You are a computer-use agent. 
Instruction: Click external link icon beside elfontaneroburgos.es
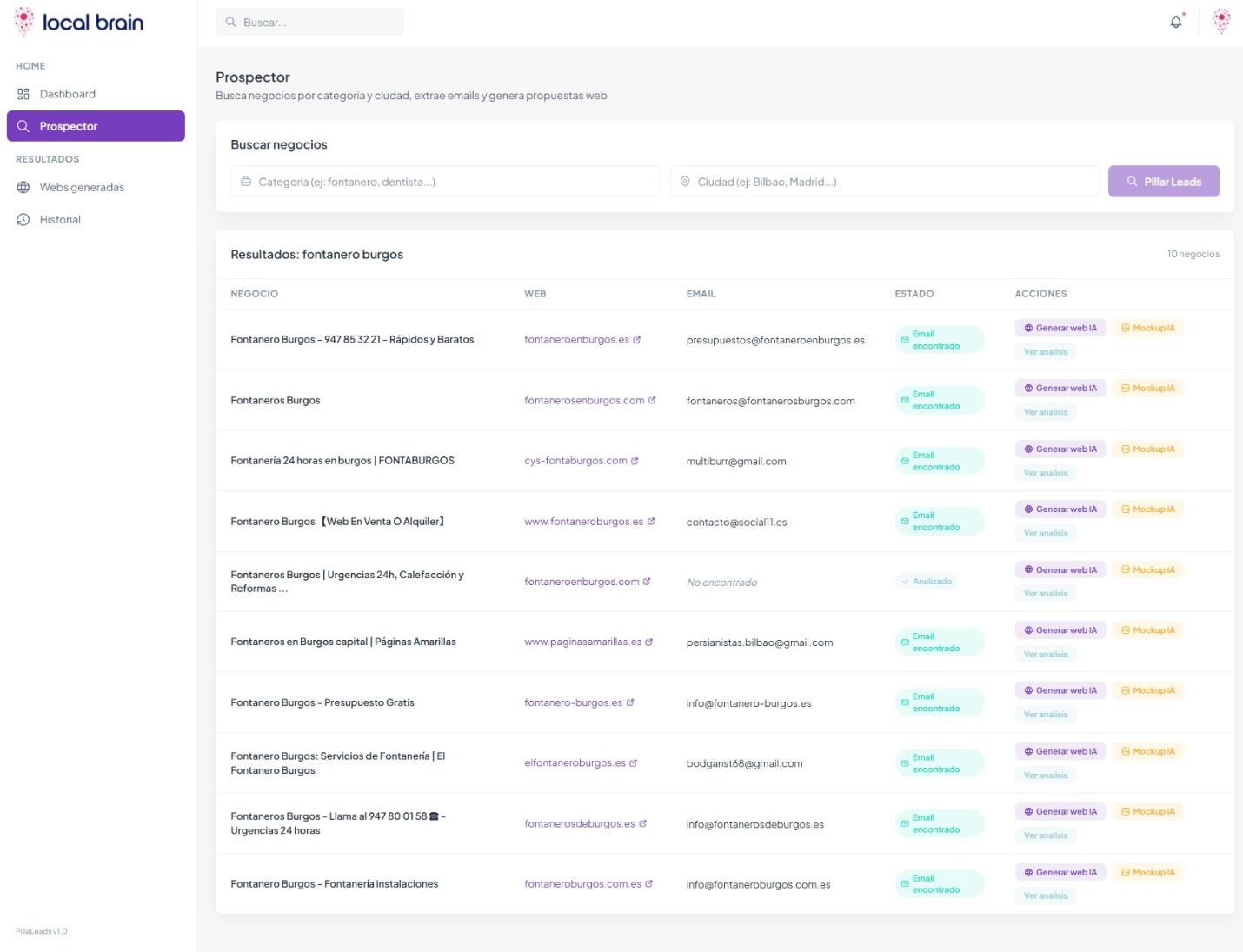[x=633, y=763]
